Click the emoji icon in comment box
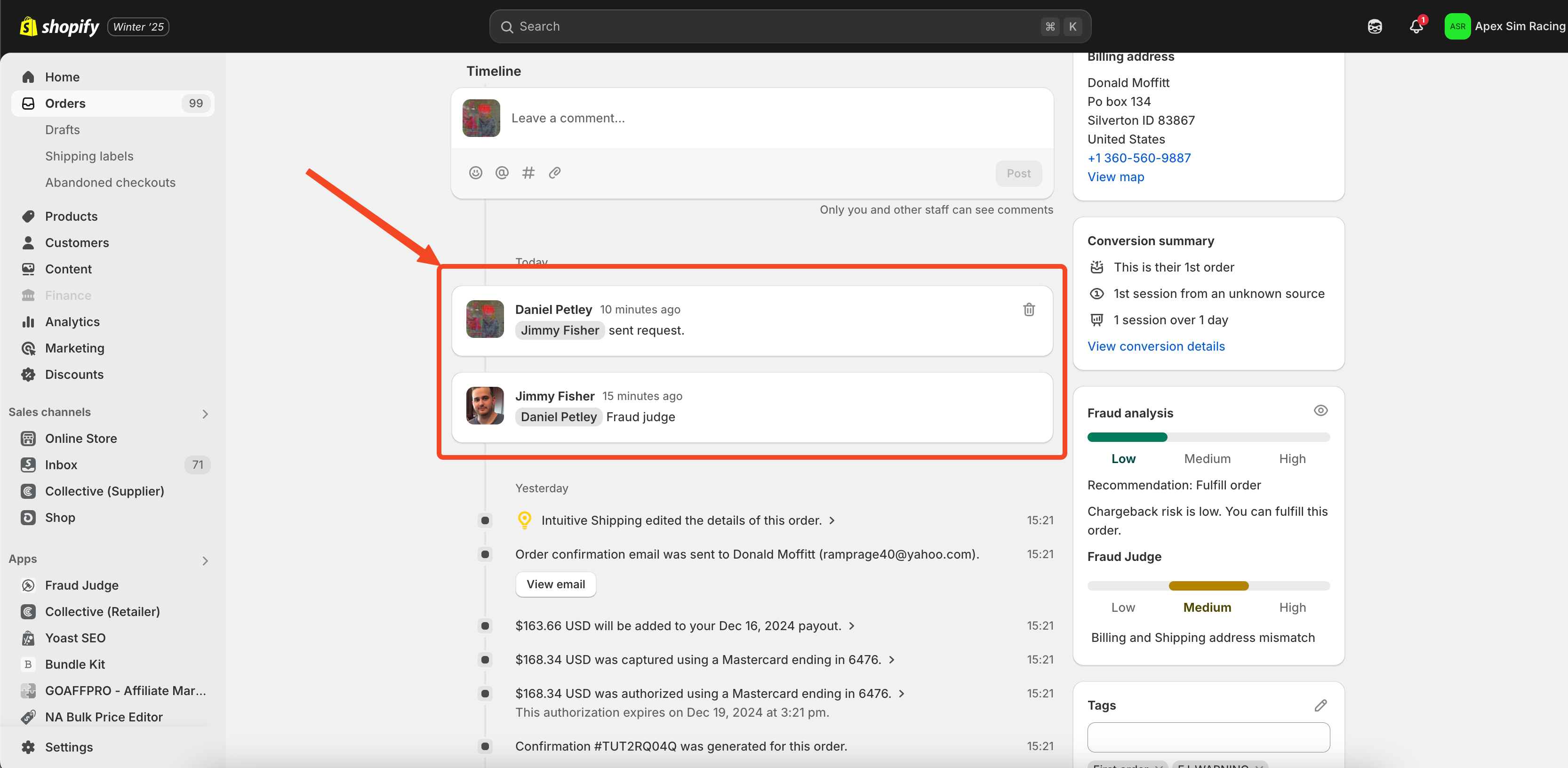Image resolution: width=1568 pixels, height=768 pixels. click(475, 173)
